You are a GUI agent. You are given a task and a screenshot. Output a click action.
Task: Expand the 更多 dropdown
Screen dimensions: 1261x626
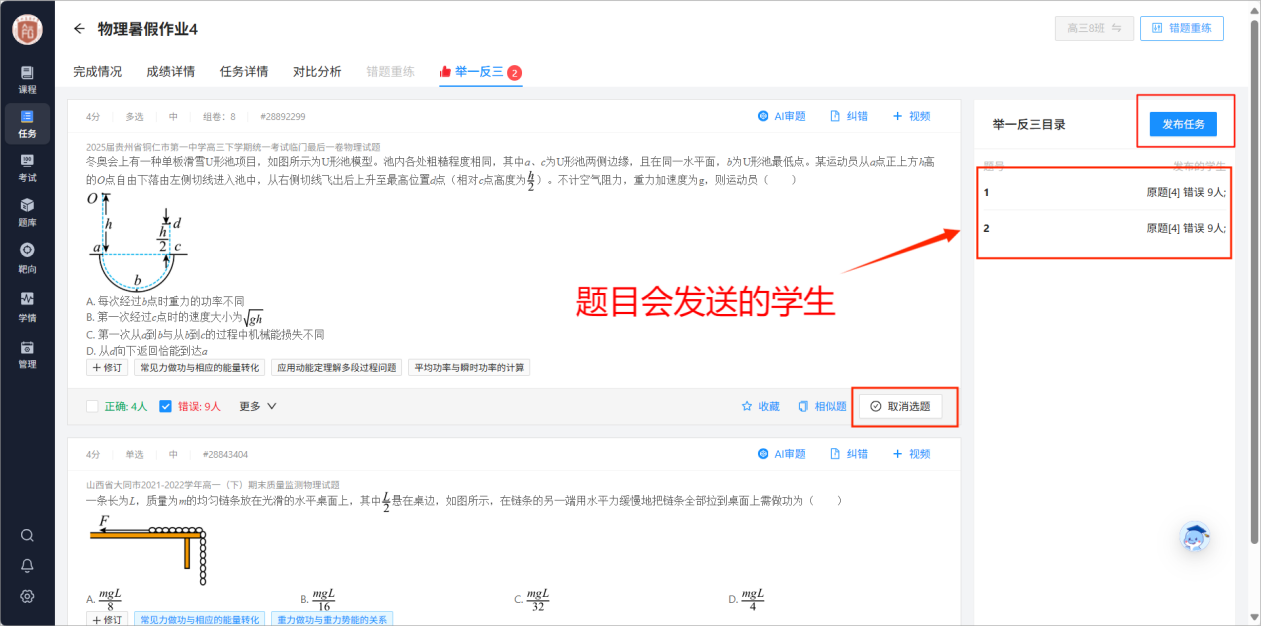pos(258,407)
